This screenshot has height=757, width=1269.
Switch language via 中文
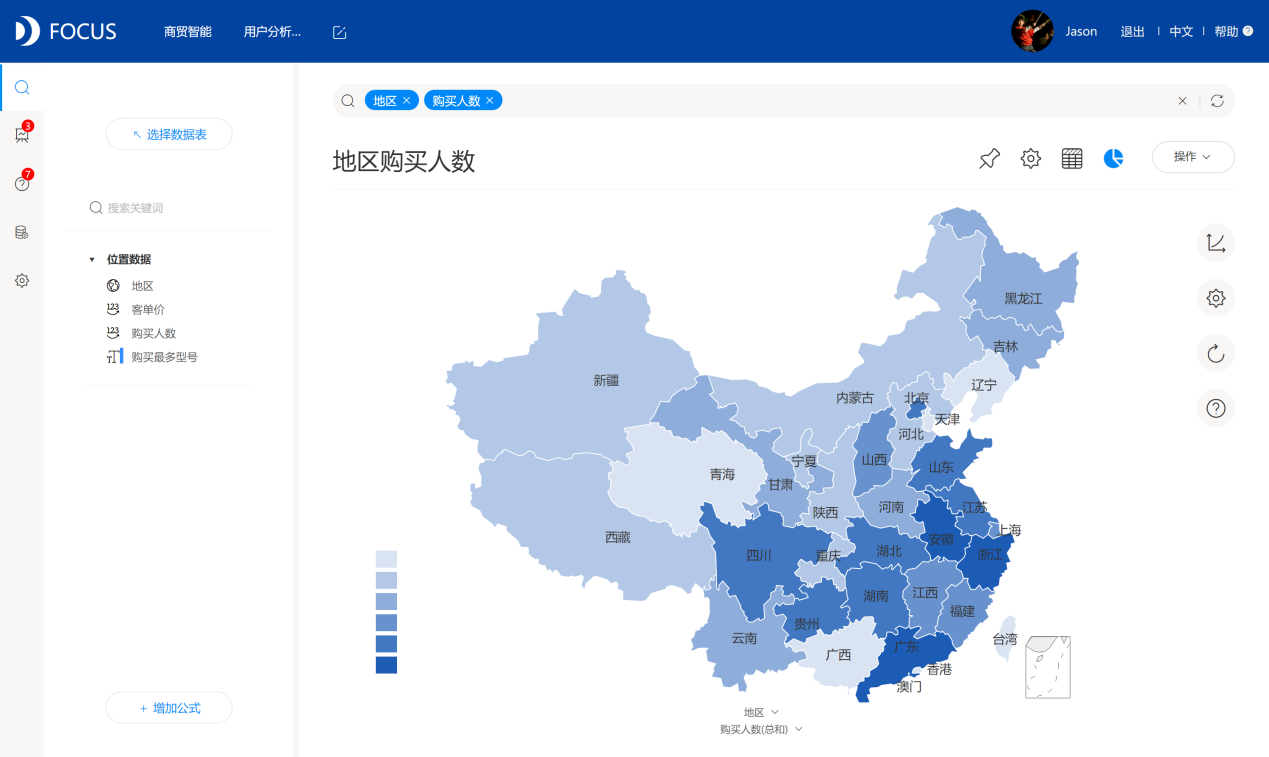(1181, 32)
